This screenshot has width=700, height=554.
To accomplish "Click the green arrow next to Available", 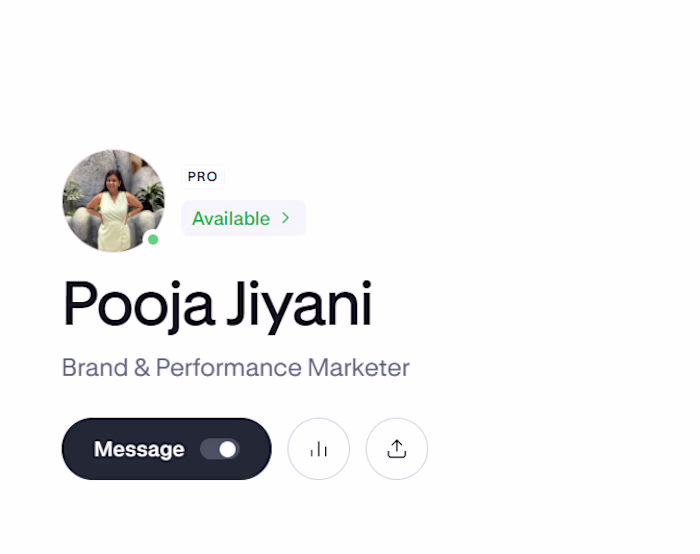I will (x=286, y=218).
